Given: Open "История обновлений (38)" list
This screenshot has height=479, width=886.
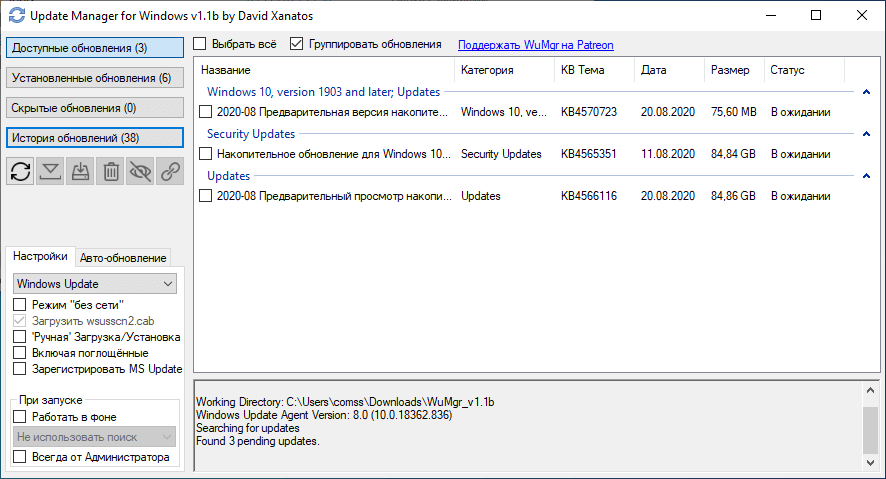Looking at the screenshot, I should coord(95,138).
